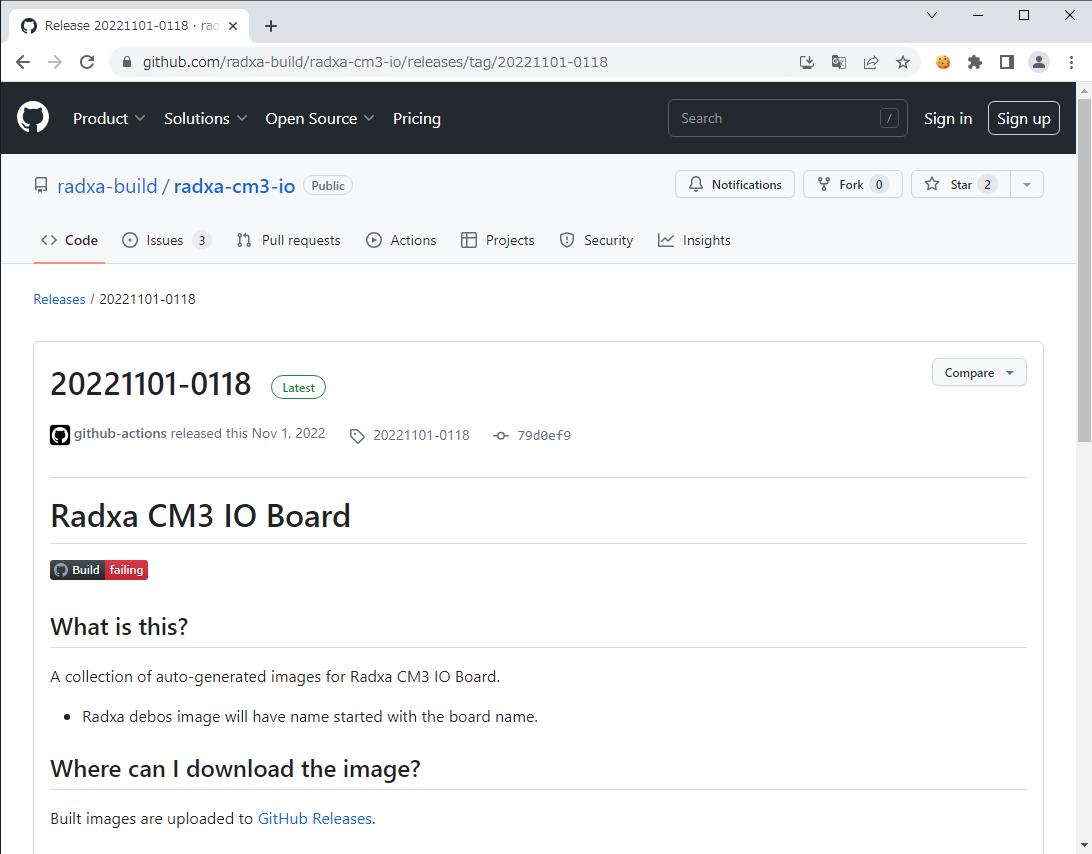Toggle the browser side panel icon
The width and height of the screenshot is (1092, 854).
tap(1006, 62)
